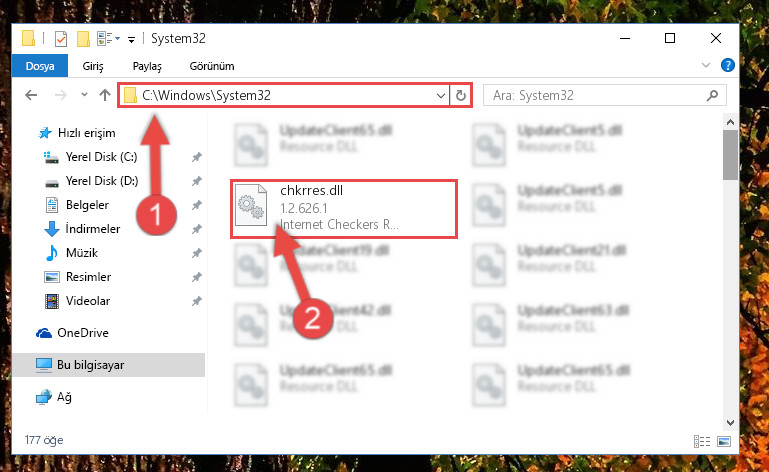Open the recent locations dropdown arrow
The image size is (769, 472).
pyautogui.click(x=84, y=95)
